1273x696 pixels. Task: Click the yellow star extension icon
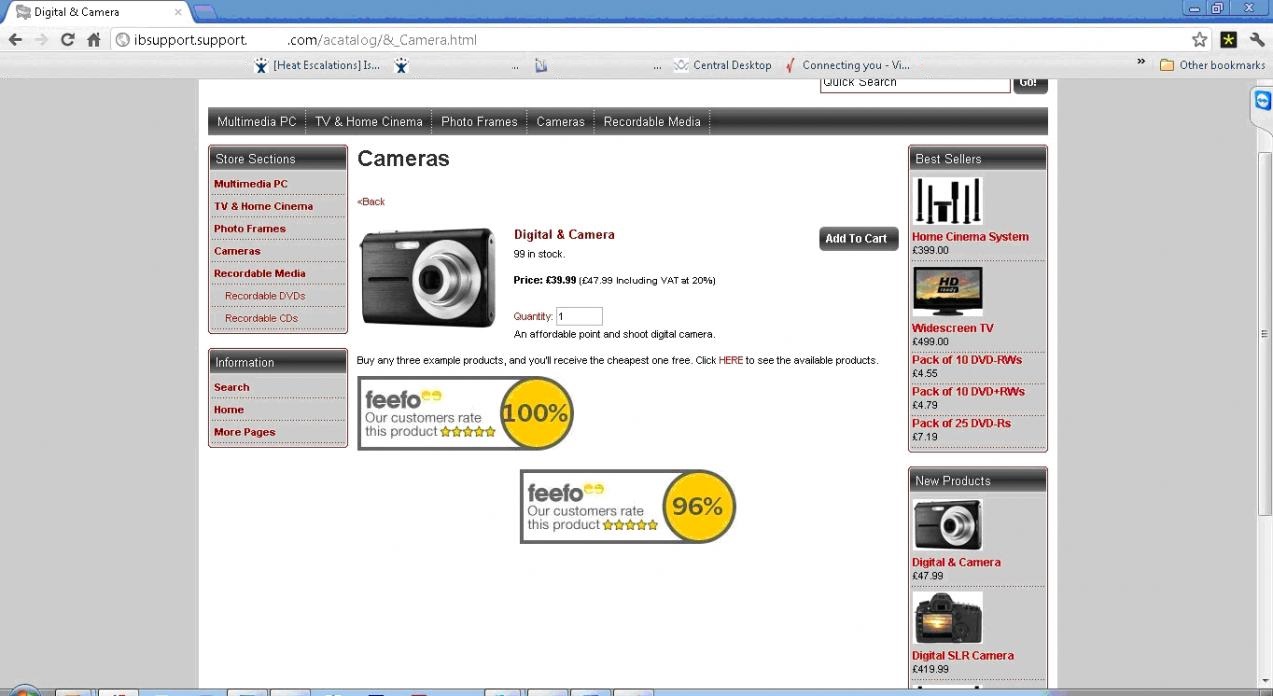[x=1228, y=40]
